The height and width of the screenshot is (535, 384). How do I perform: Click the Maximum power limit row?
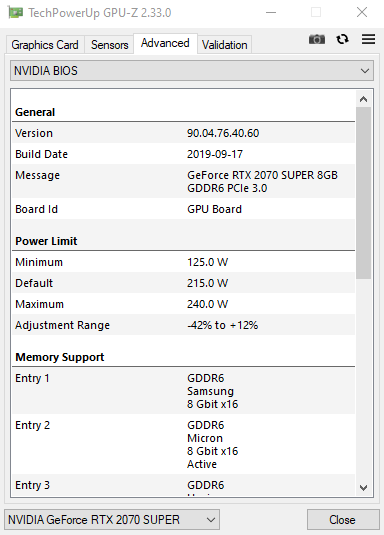point(184,304)
